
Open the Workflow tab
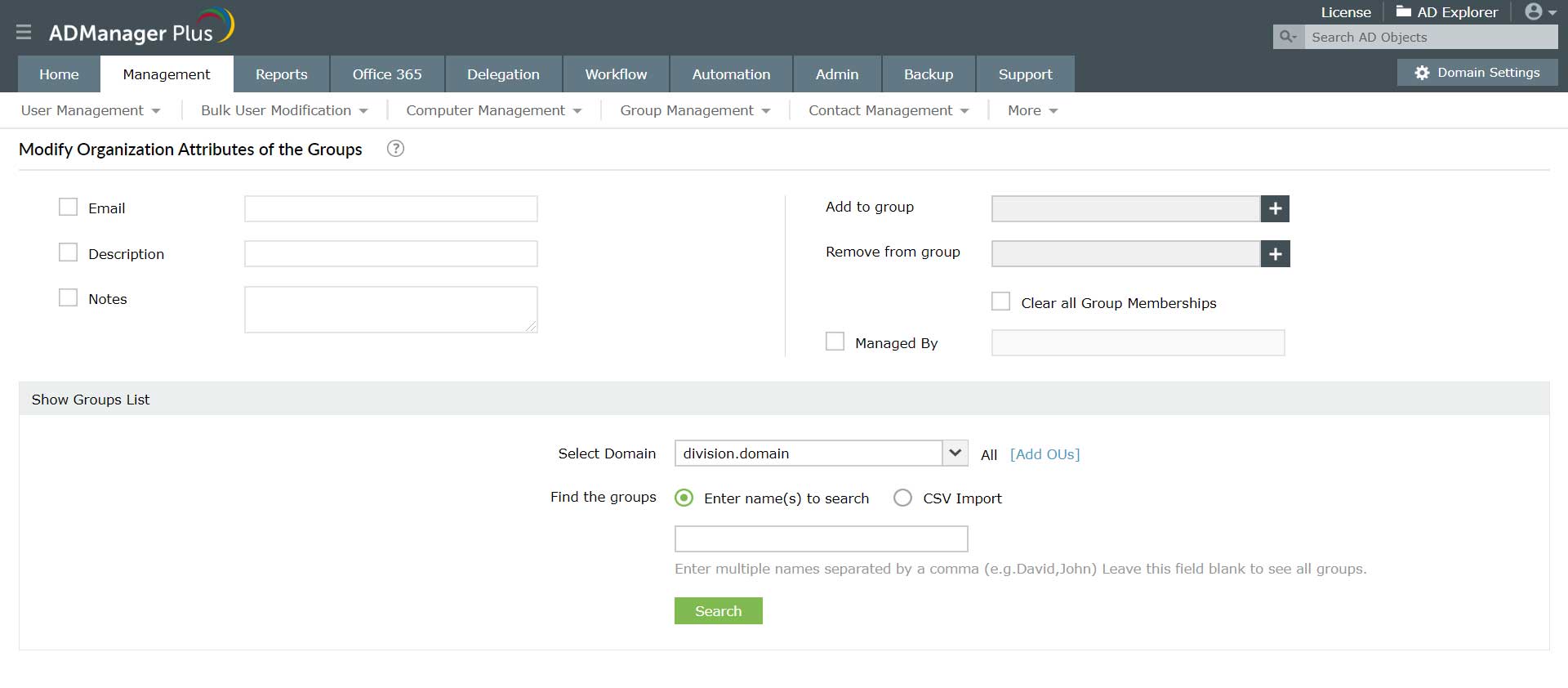coord(616,74)
